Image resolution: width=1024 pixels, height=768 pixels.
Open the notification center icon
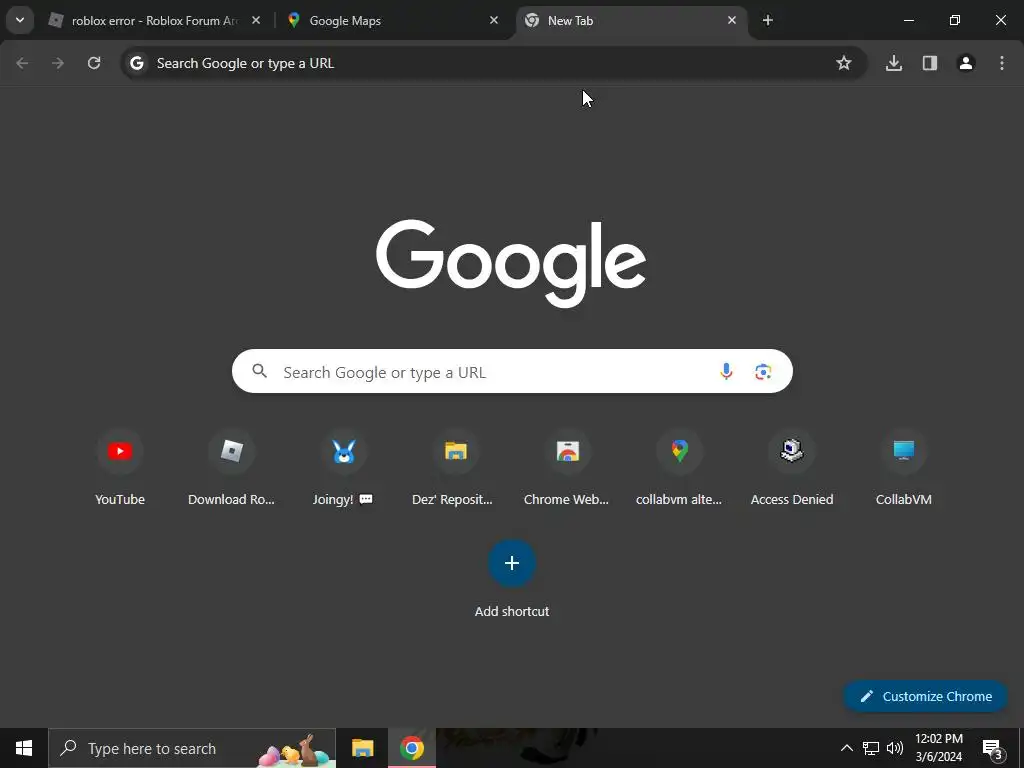(x=993, y=749)
